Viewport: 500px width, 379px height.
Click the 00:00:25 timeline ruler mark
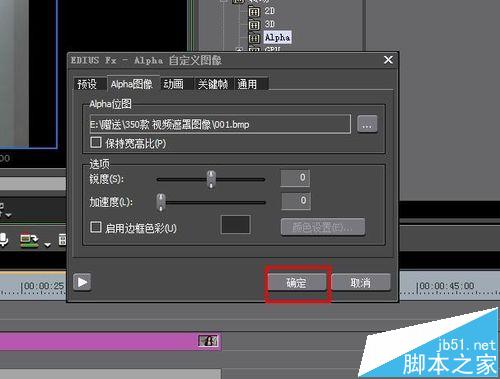(x=43, y=286)
